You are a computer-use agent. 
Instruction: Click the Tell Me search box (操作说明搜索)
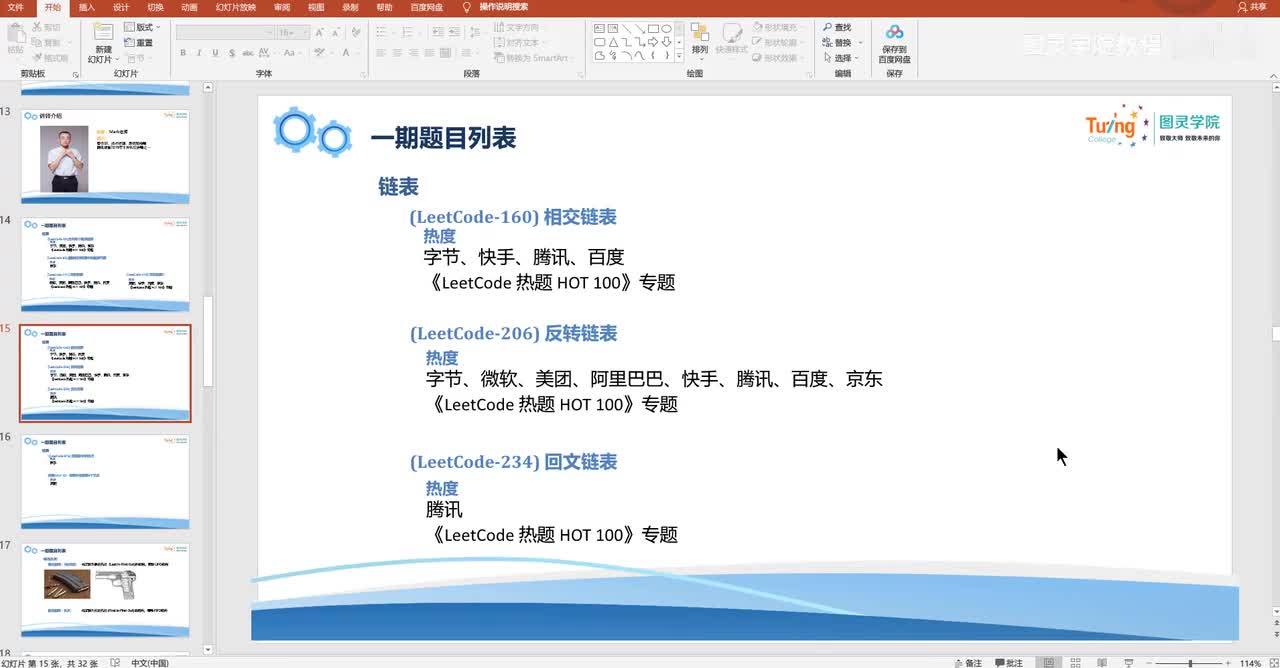click(x=503, y=7)
